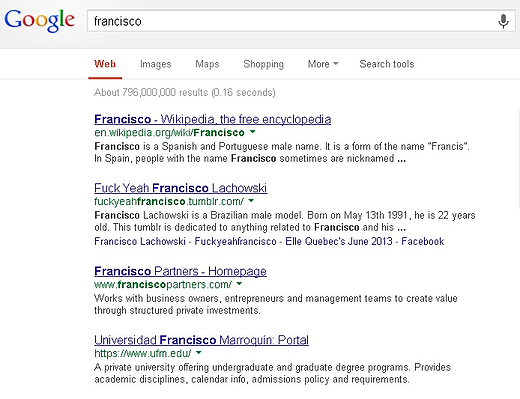520x399 pixels.
Task: Expand arrow next to fuckyeahfrancisco.tumblr.com URL
Action: tap(251, 201)
